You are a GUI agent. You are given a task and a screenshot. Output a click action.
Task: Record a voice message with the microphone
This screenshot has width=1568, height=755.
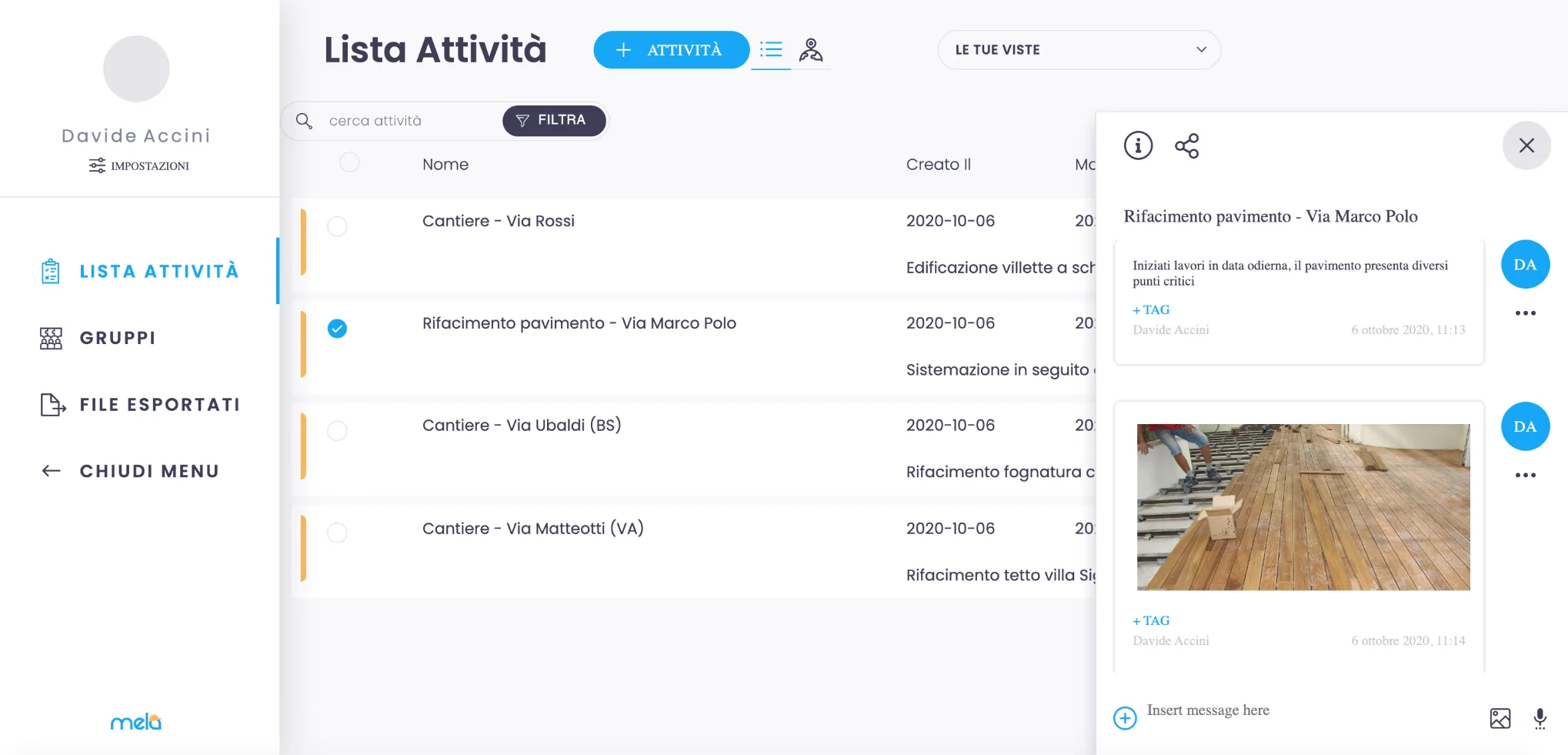[x=1540, y=718]
